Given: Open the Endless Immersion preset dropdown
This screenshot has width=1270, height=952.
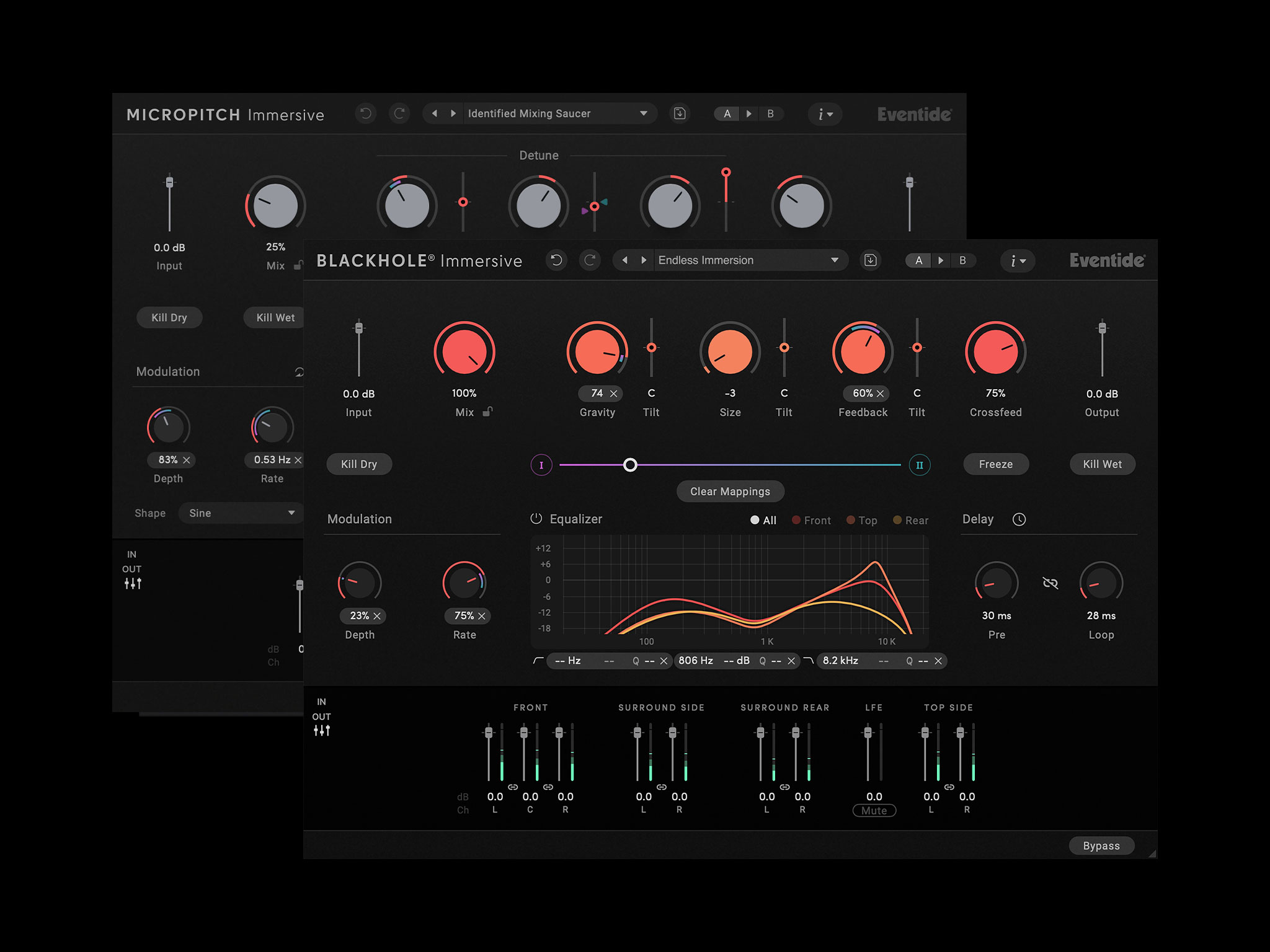Looking at the screenshot, I should [750, 260].
